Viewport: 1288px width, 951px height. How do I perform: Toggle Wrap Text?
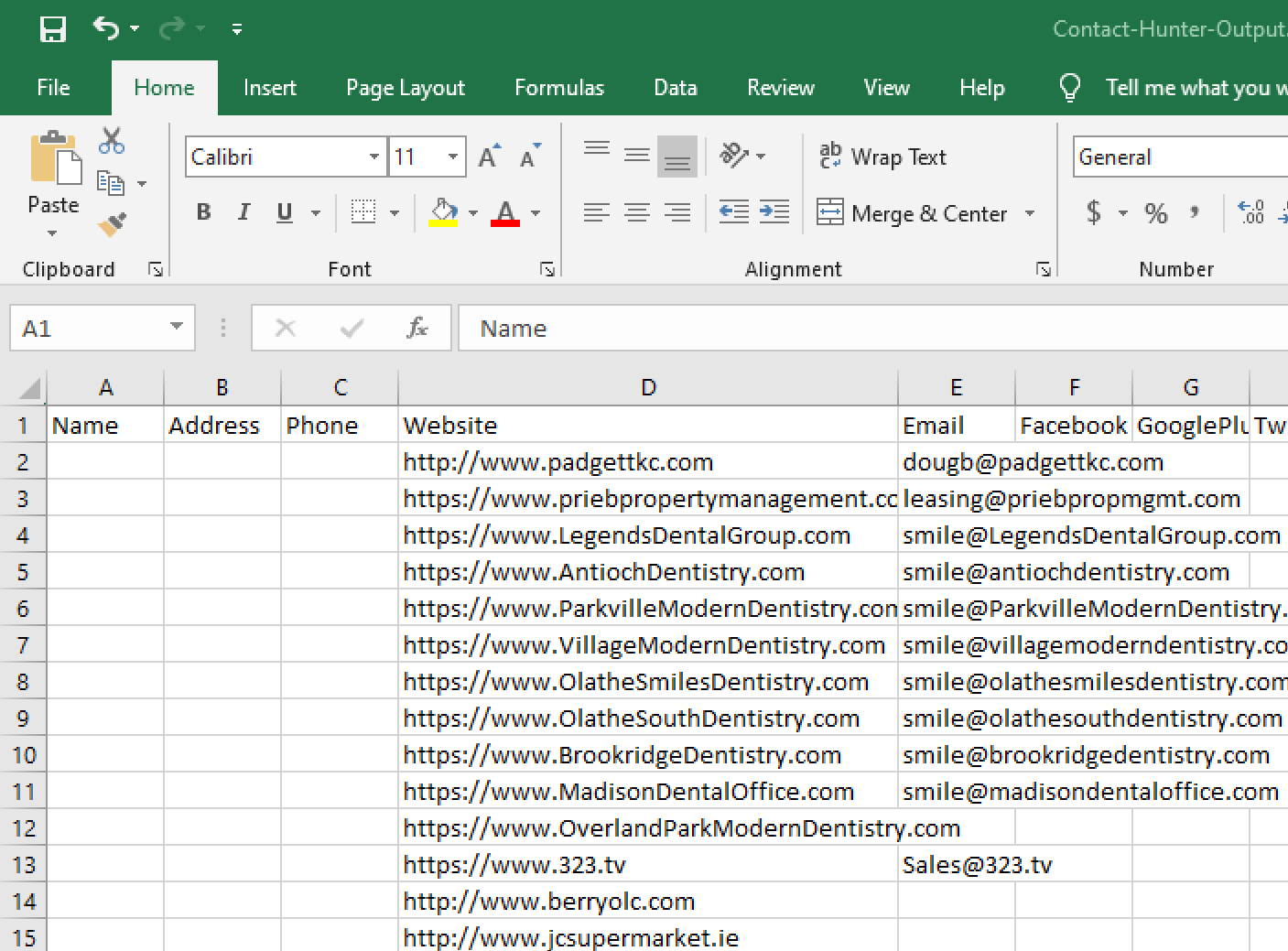[x=882, y=157]
